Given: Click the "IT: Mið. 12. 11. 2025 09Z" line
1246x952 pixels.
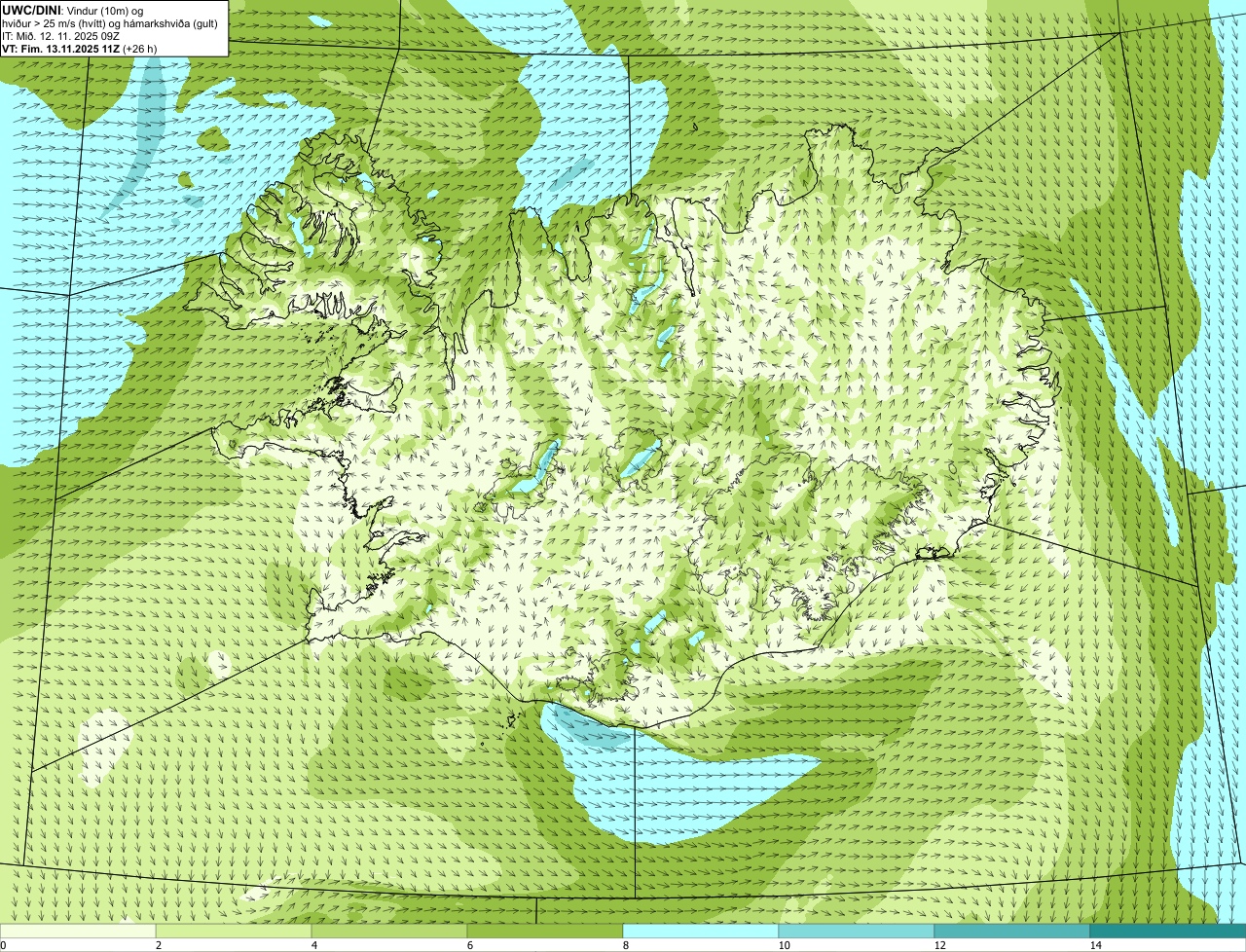Looking at the screenshot, I should click(x=61, y=35).
